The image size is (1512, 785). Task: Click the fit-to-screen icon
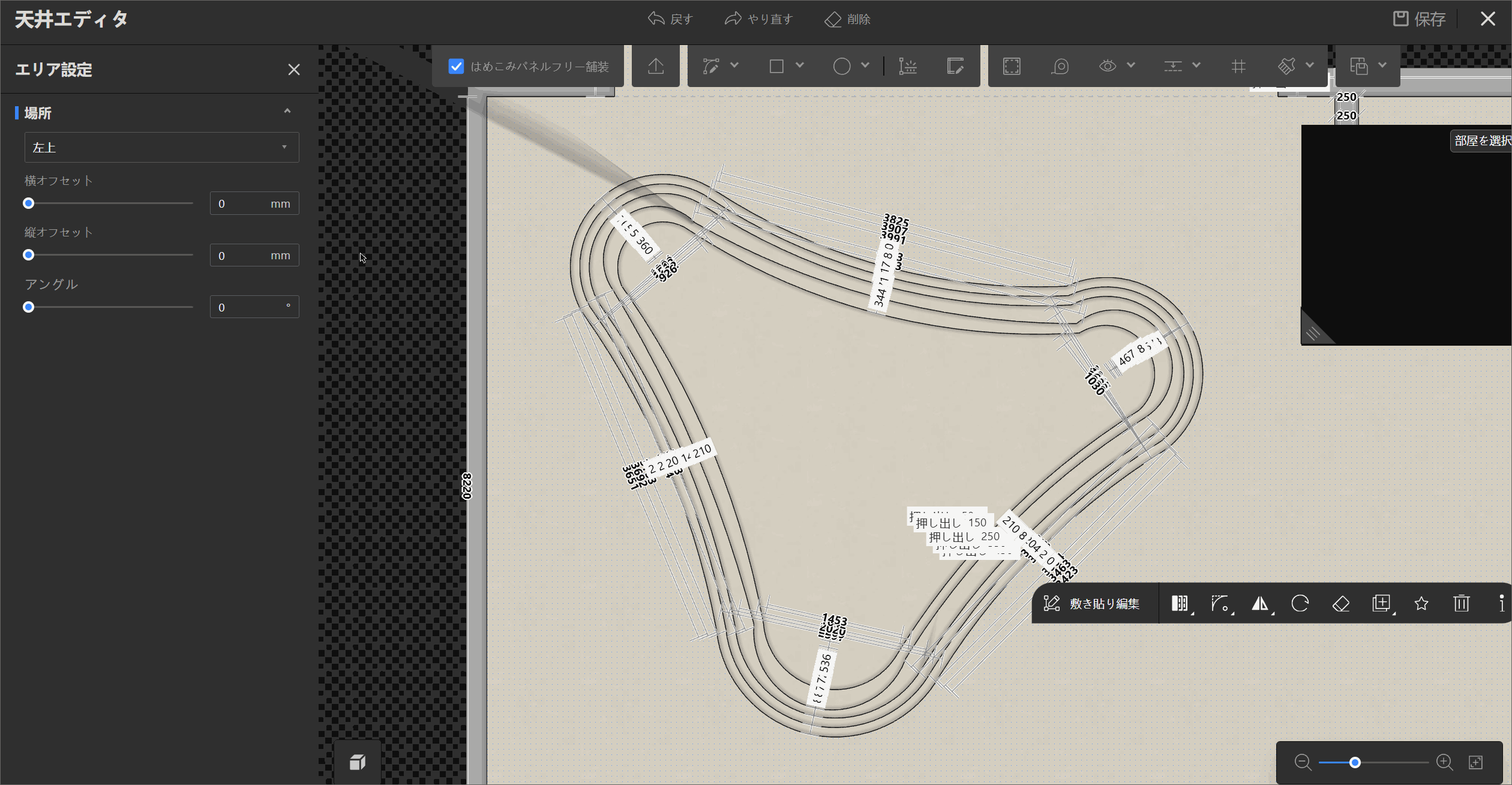[1476, 763]
